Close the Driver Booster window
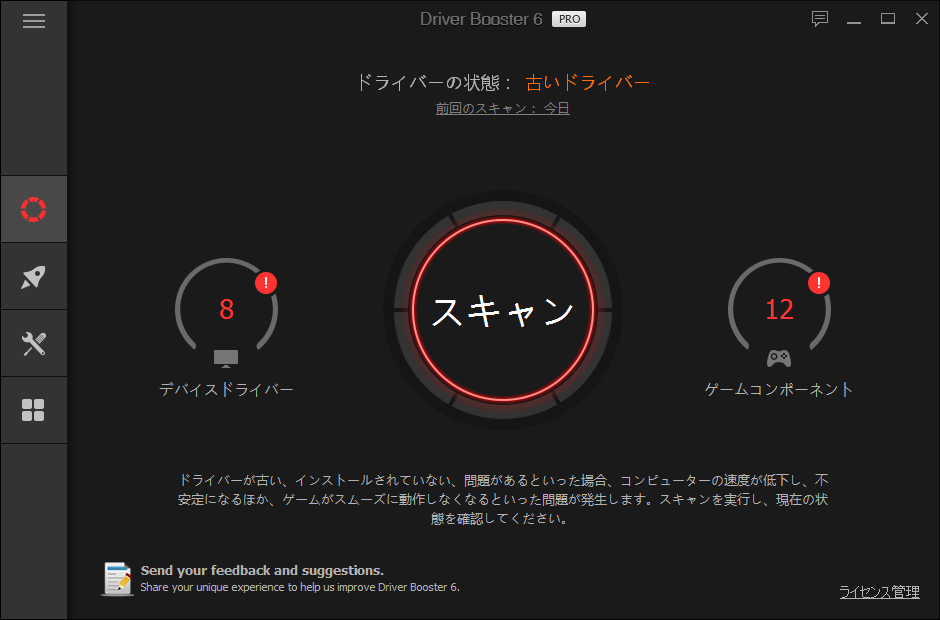The image size is (940, 620). [922, 19]
